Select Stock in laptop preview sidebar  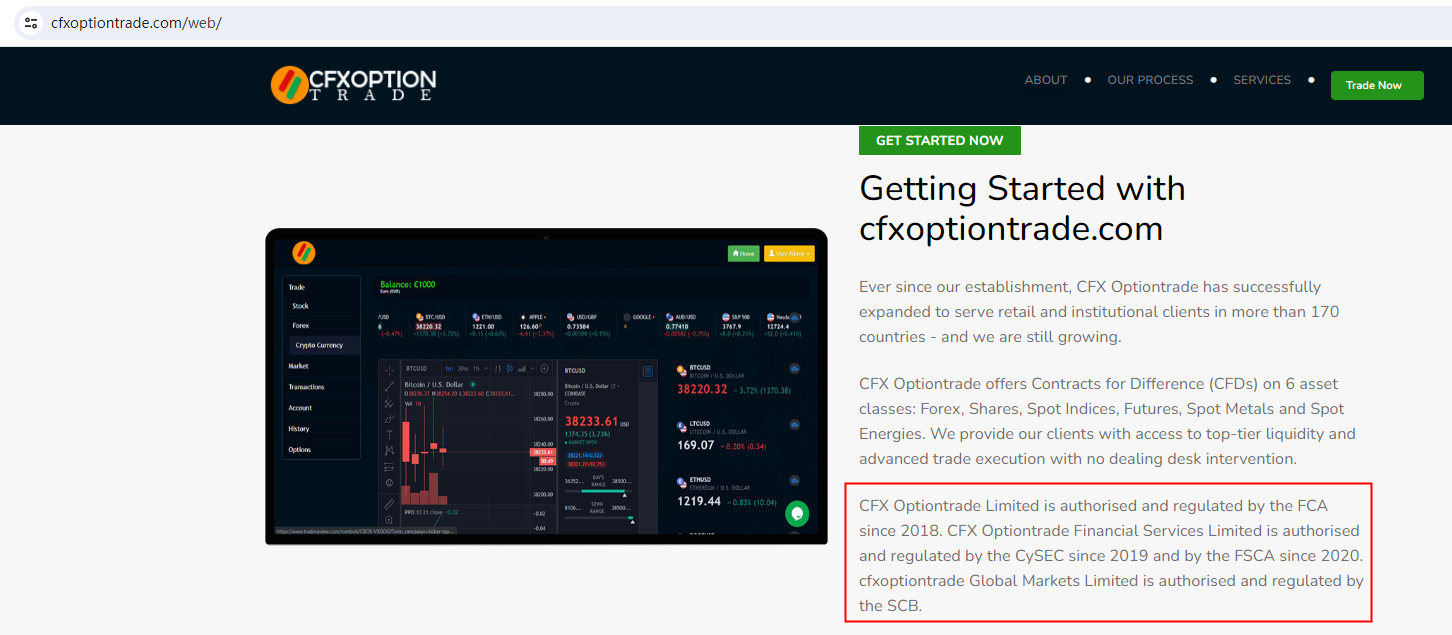tap(300, 306)
